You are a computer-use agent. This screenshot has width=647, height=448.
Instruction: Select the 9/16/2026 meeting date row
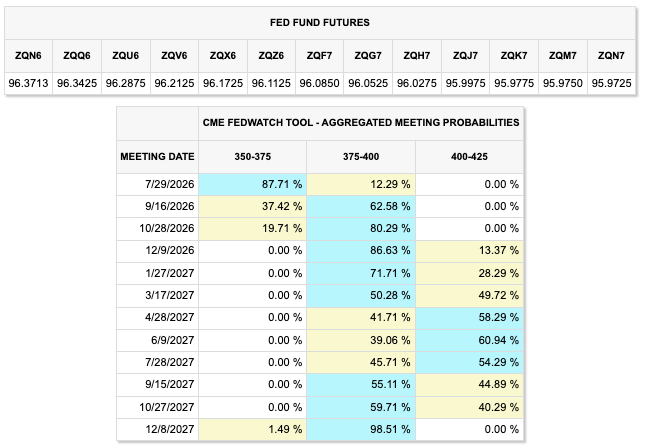320,206
